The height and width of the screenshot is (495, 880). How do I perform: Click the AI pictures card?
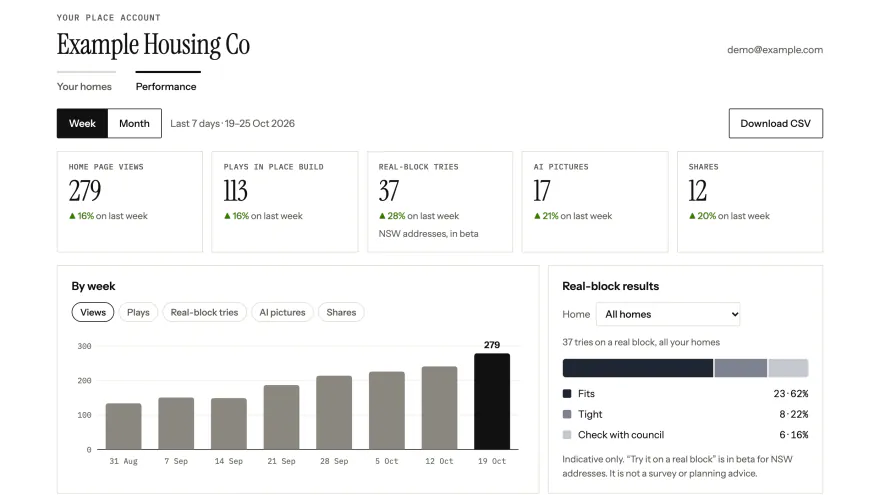[x=595, y=201]
